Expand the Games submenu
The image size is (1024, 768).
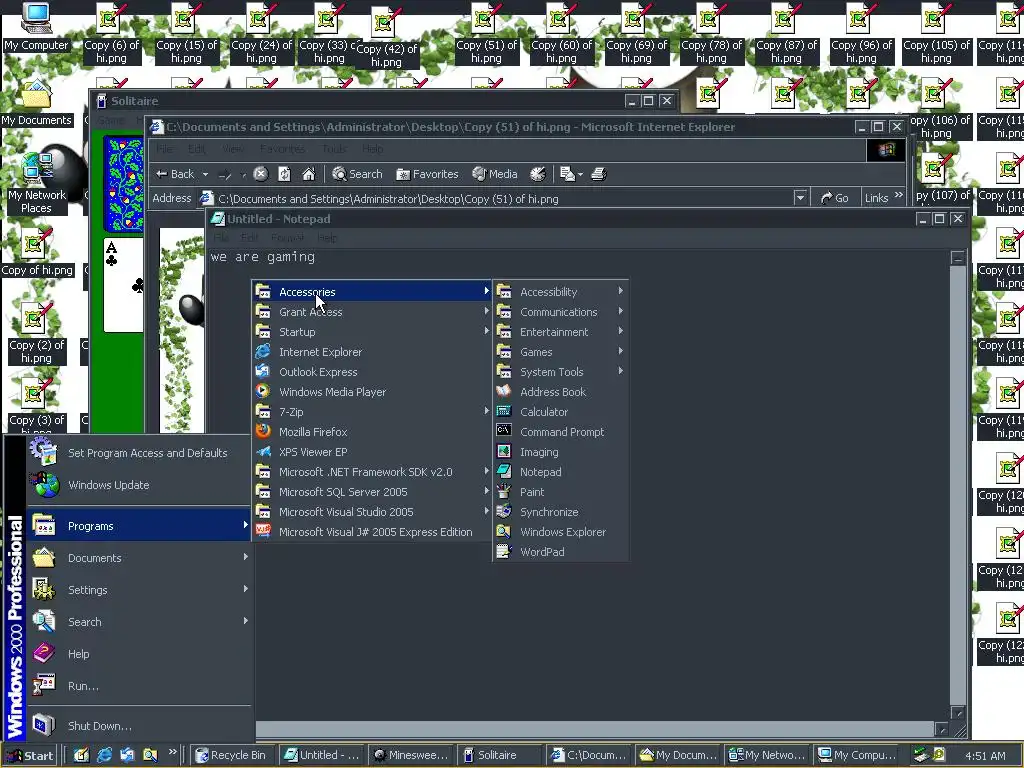(x=560, y=352)
